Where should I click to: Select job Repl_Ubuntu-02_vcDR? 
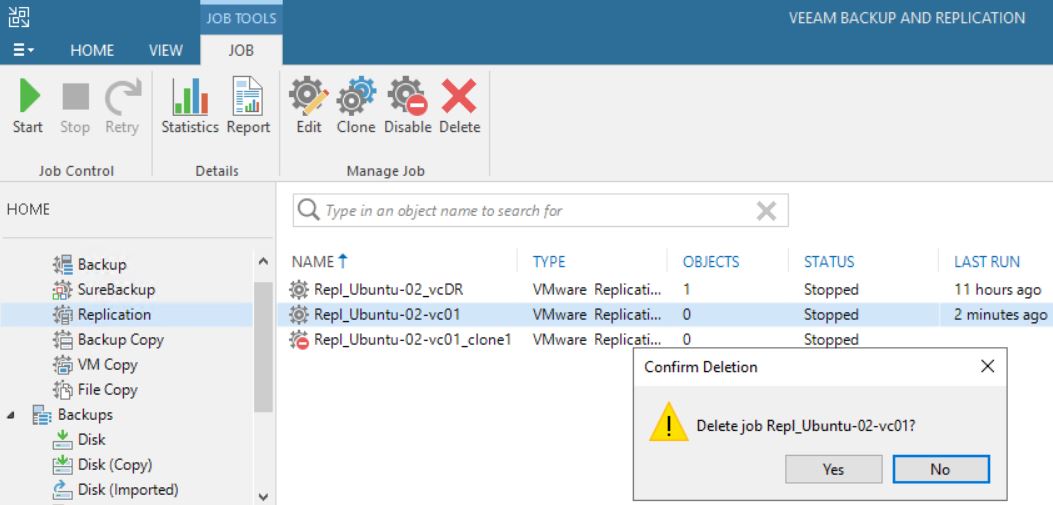388,290
